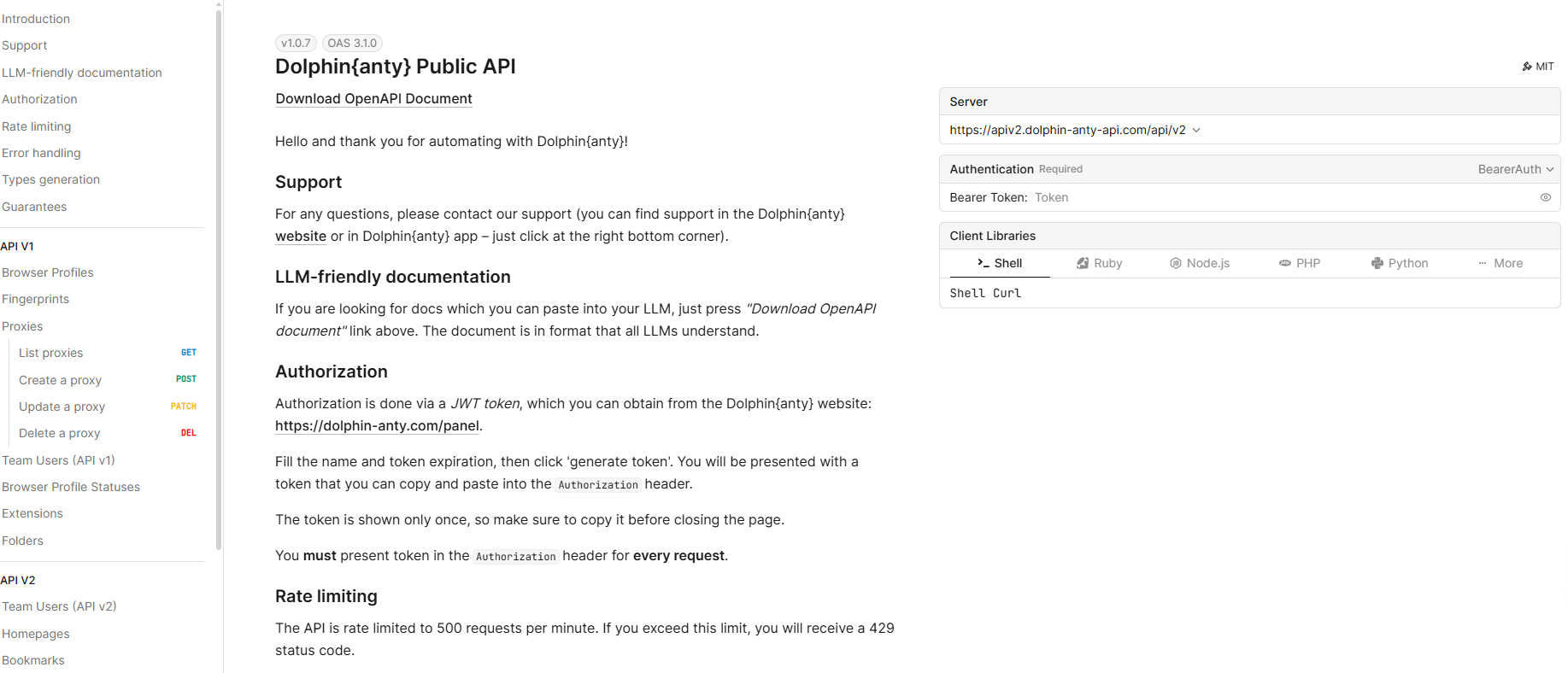1568x673 pixels.
Task: Open the https://dolphin-anty.com/panel link
Action: (377, 425)
